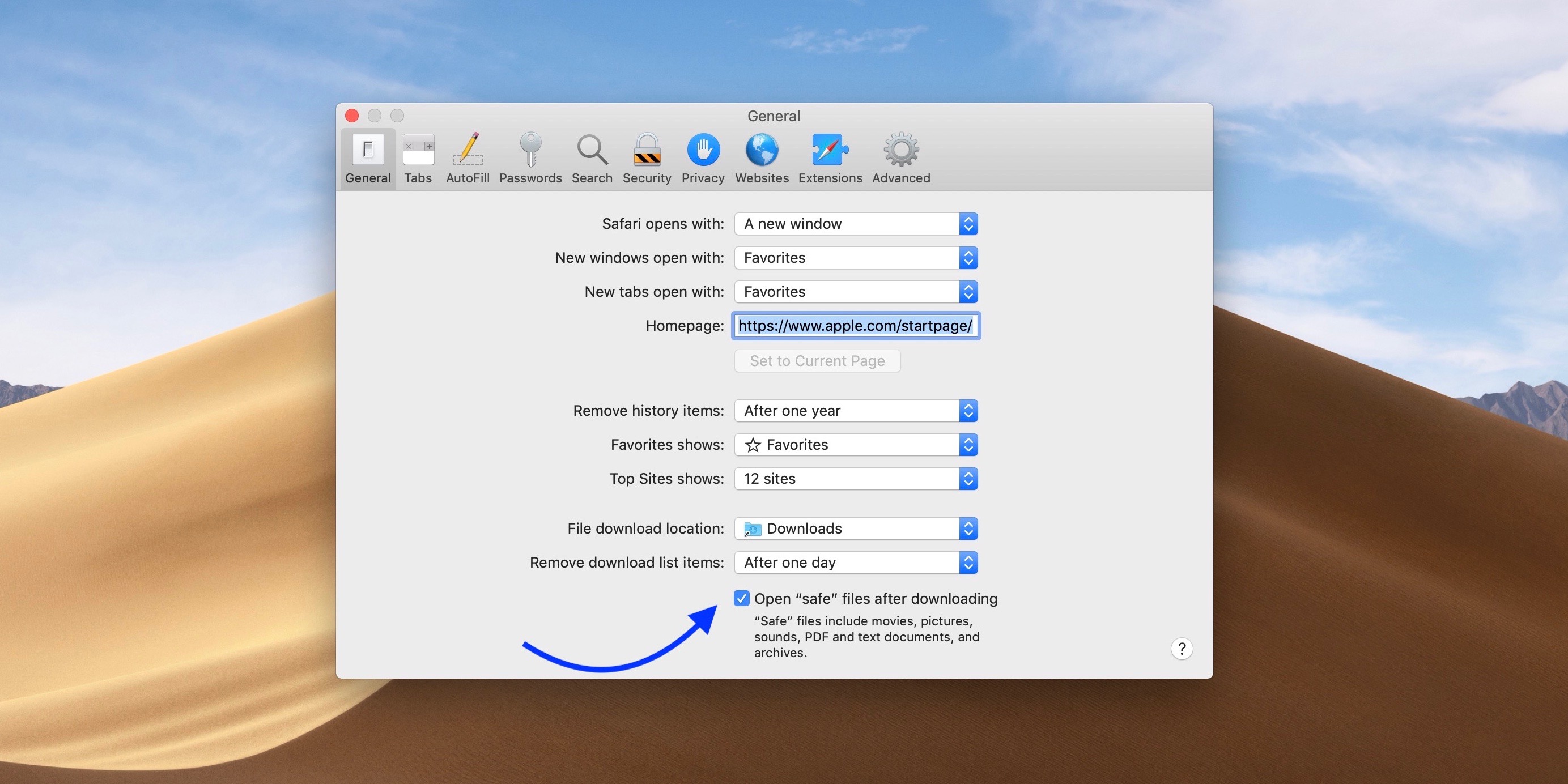
Task: Click the Homepage input field
Action: tap(854, 325)
